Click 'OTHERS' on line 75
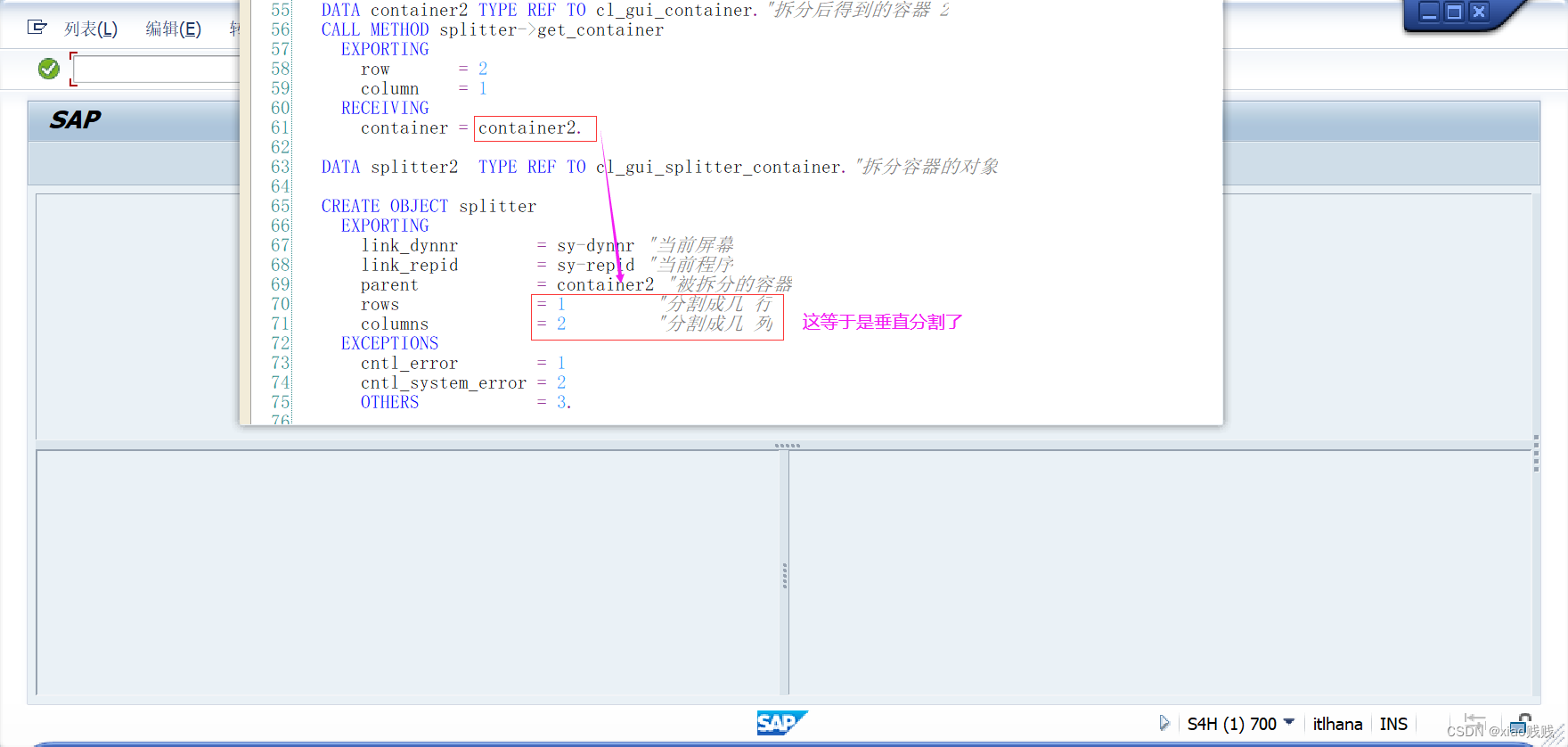This screenshot has height=747, width=1568. (390, 402)
